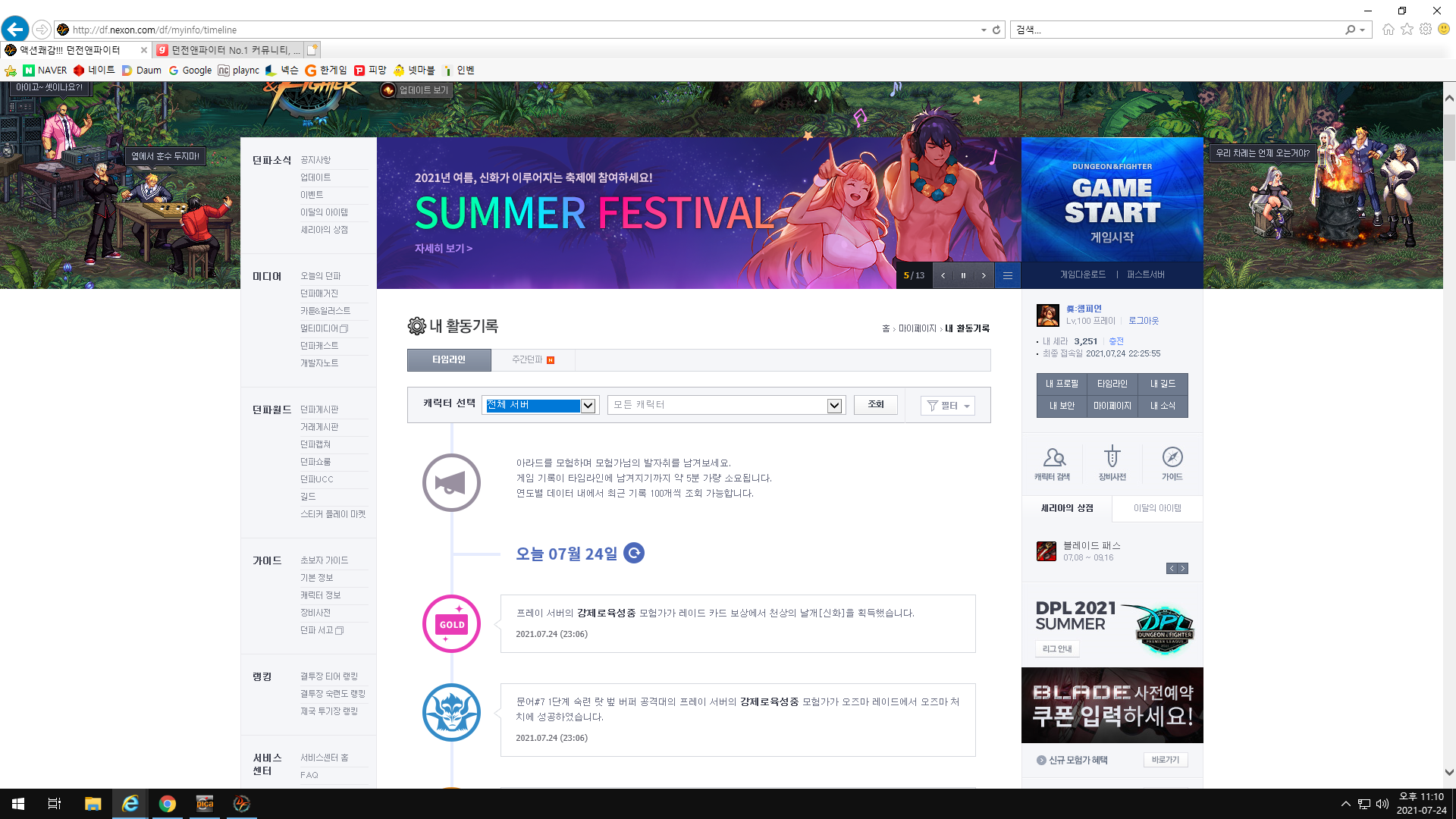Click the 리그 안내 button on DPL banner

pyautogui.click(x=1056, y=649)
